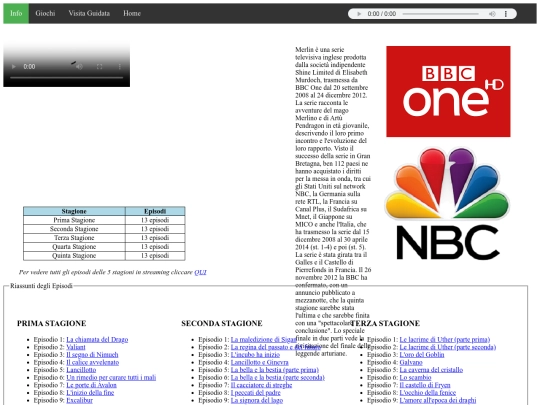Click the BBC One HD logo

[448, 91]
